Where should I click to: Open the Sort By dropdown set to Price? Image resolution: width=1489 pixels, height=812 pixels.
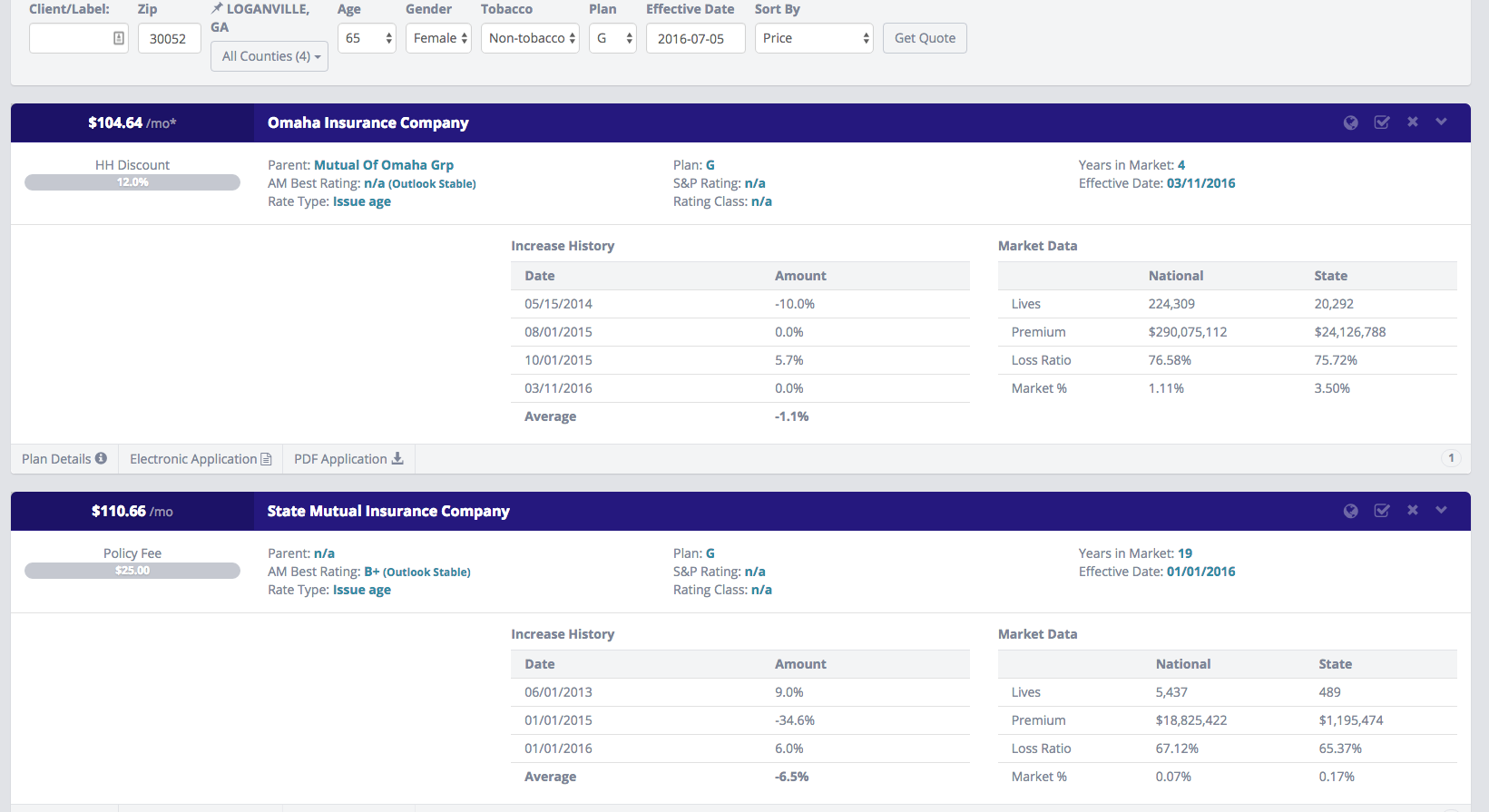click(x=814, y=38)
